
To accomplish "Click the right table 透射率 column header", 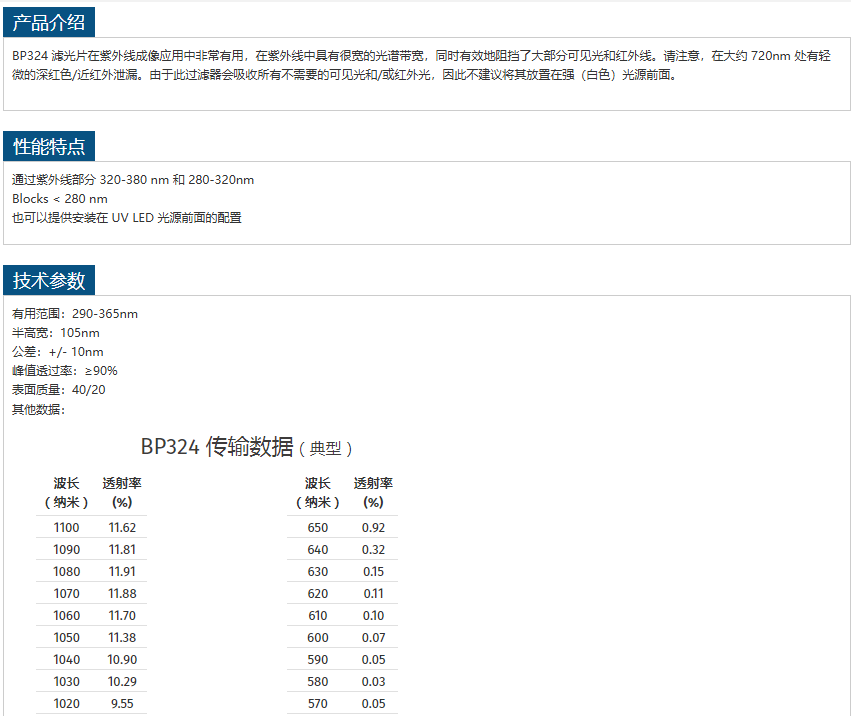I will (373, 492).
